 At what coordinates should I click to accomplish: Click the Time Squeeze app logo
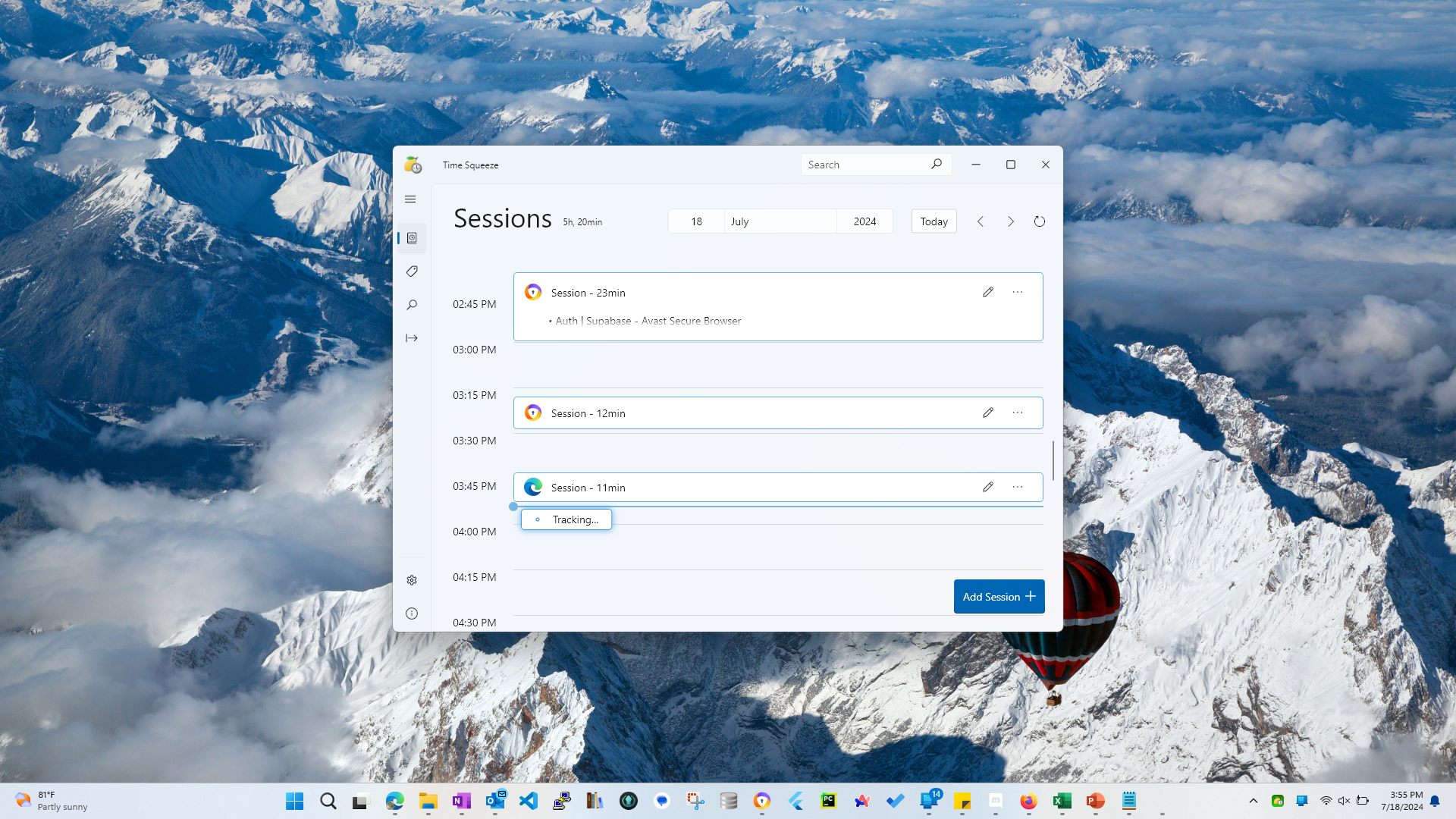pos(413,165)
